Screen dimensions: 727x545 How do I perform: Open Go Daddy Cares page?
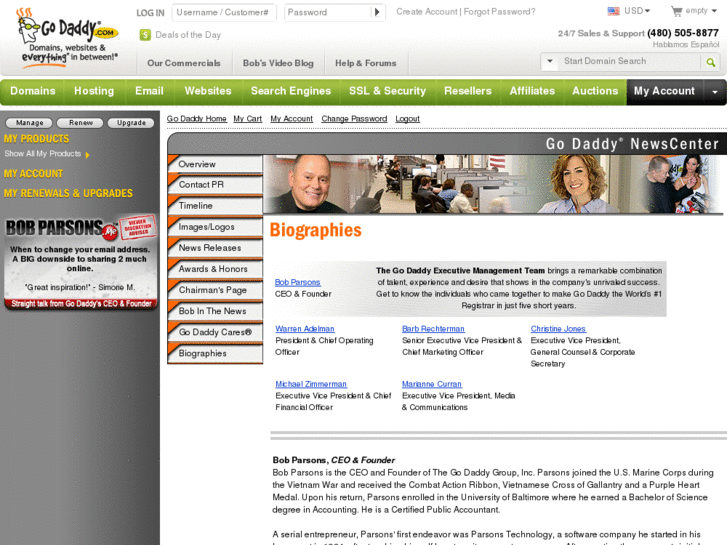(x=215, y=332)
